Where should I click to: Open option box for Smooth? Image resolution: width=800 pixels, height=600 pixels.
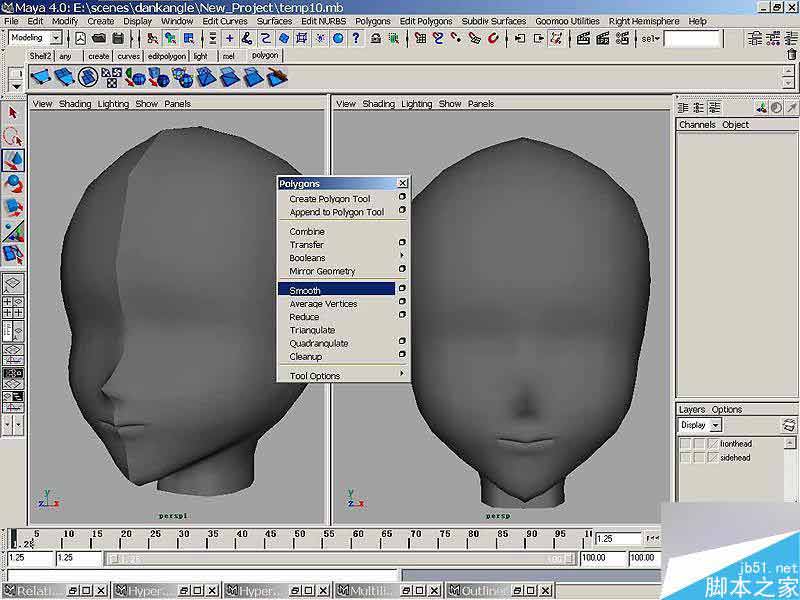[x=402, y=289]
